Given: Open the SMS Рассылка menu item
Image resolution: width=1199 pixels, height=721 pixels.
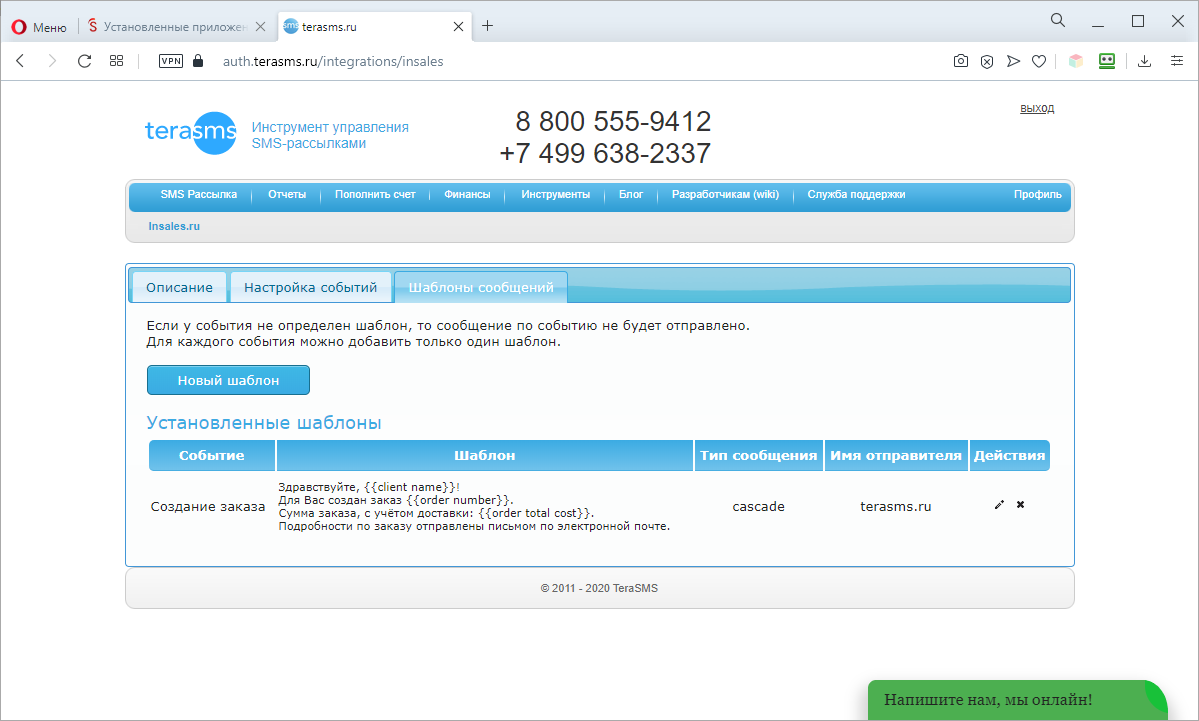Looking at the screenshot, I should click(199, 194).
